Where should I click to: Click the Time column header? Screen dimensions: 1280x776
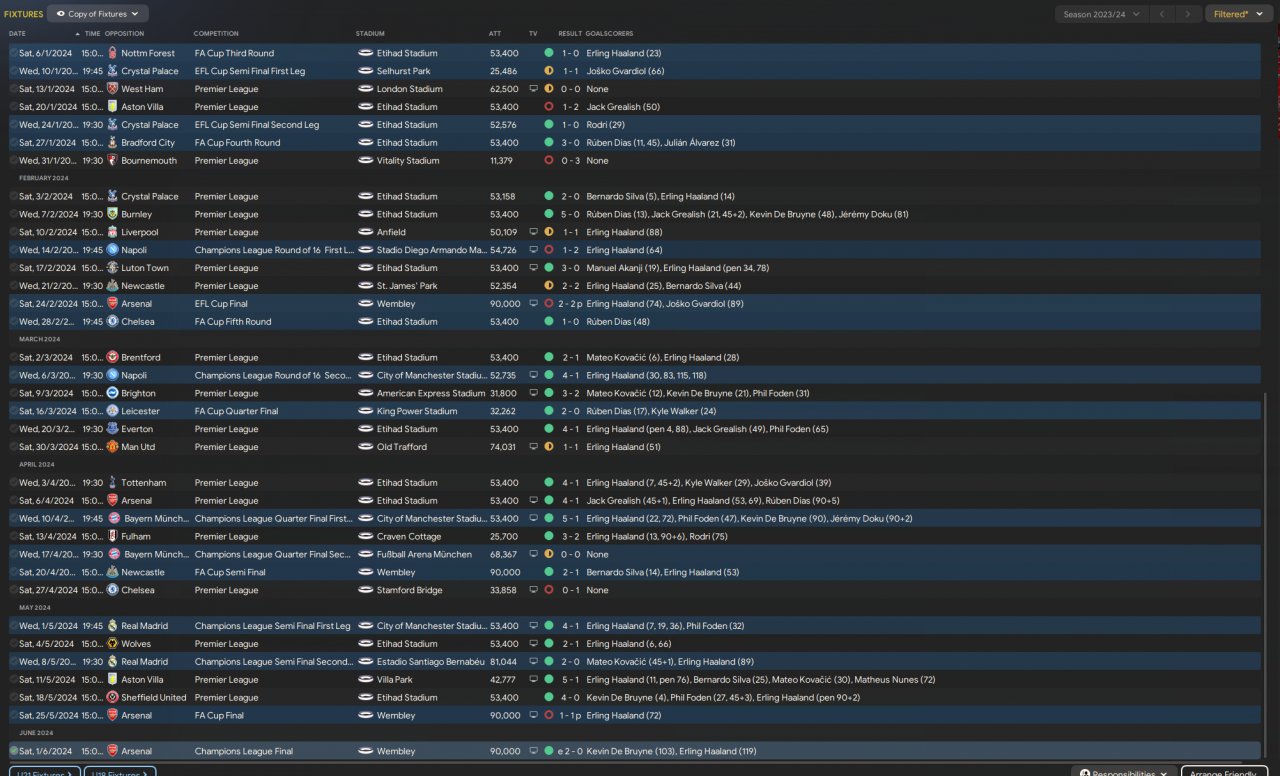tap(92, 34)
